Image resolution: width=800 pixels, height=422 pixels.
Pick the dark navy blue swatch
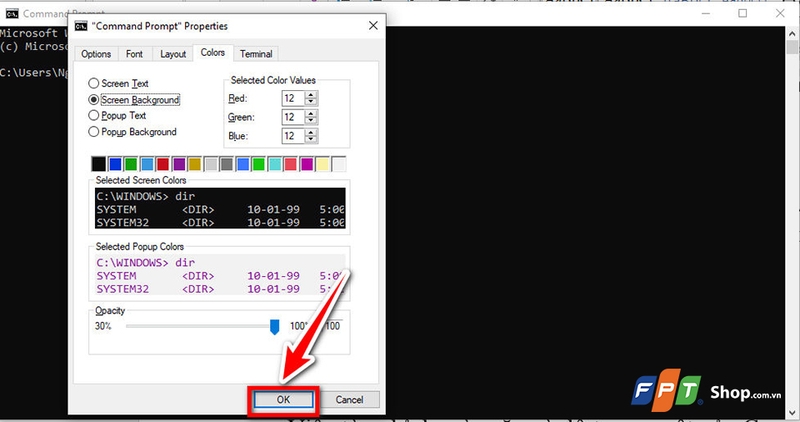point(115,164)
